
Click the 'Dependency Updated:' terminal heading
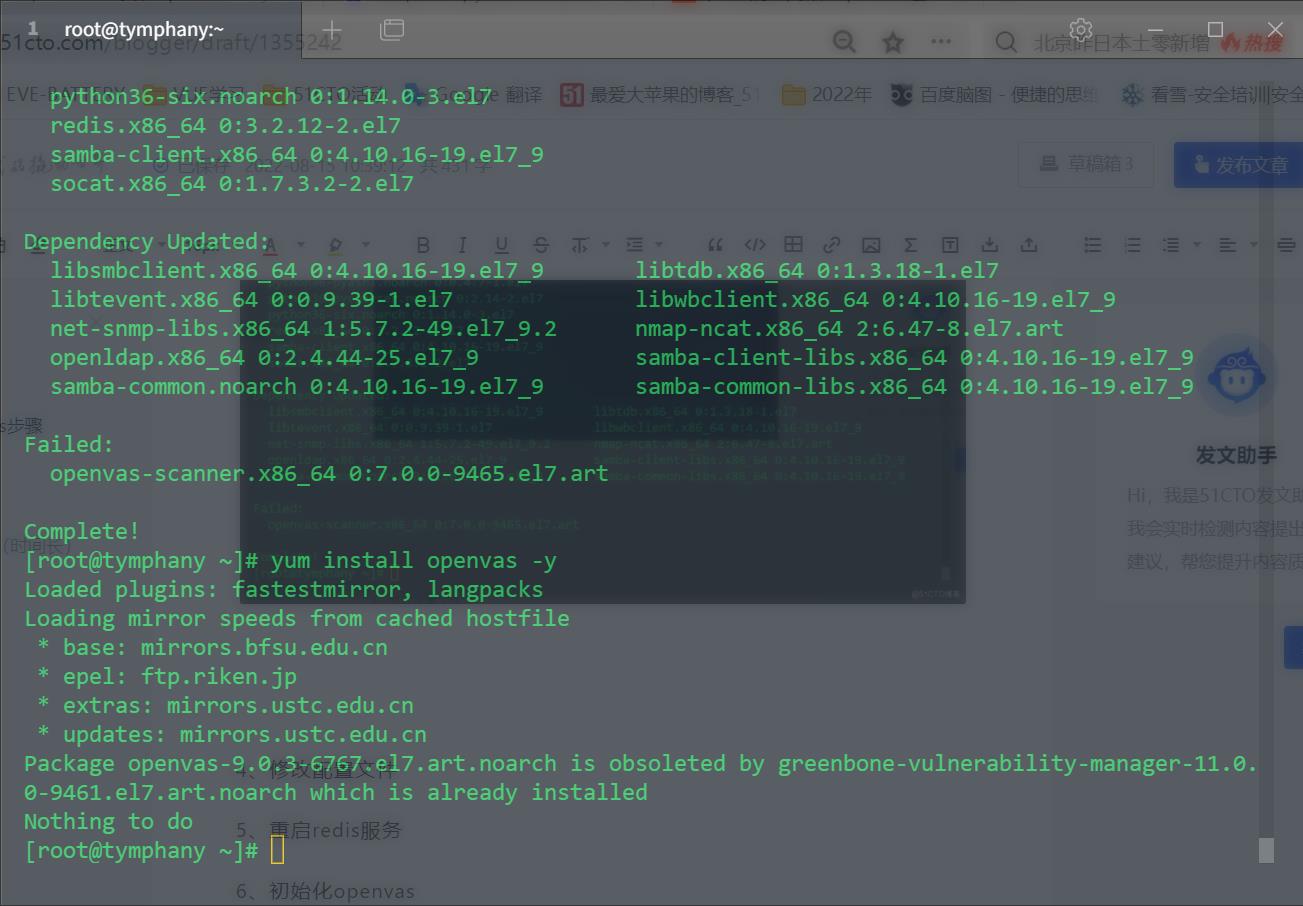pos(147,241)
